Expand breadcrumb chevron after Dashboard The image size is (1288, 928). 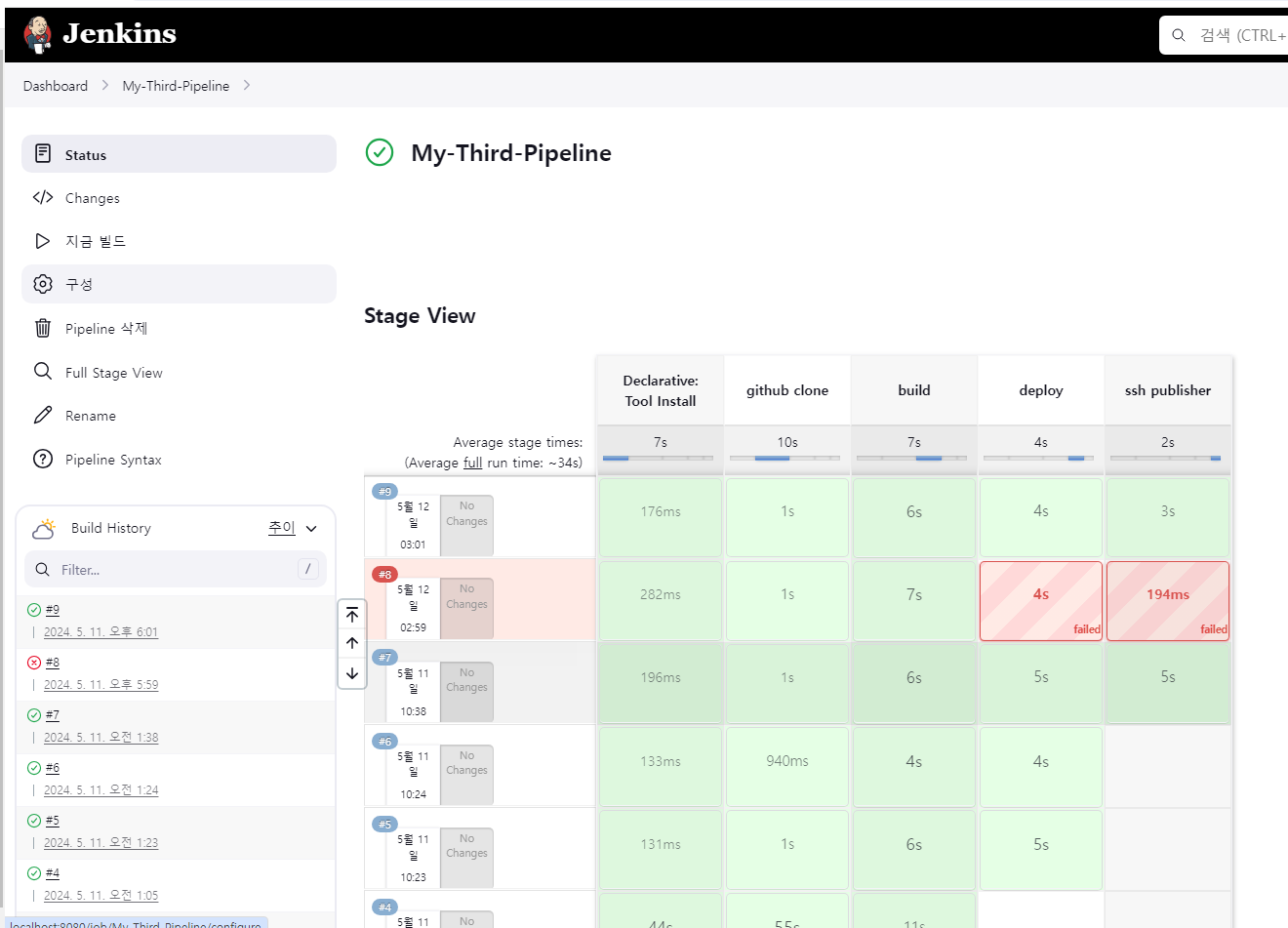pyautogui.click(x=105, y=85)
